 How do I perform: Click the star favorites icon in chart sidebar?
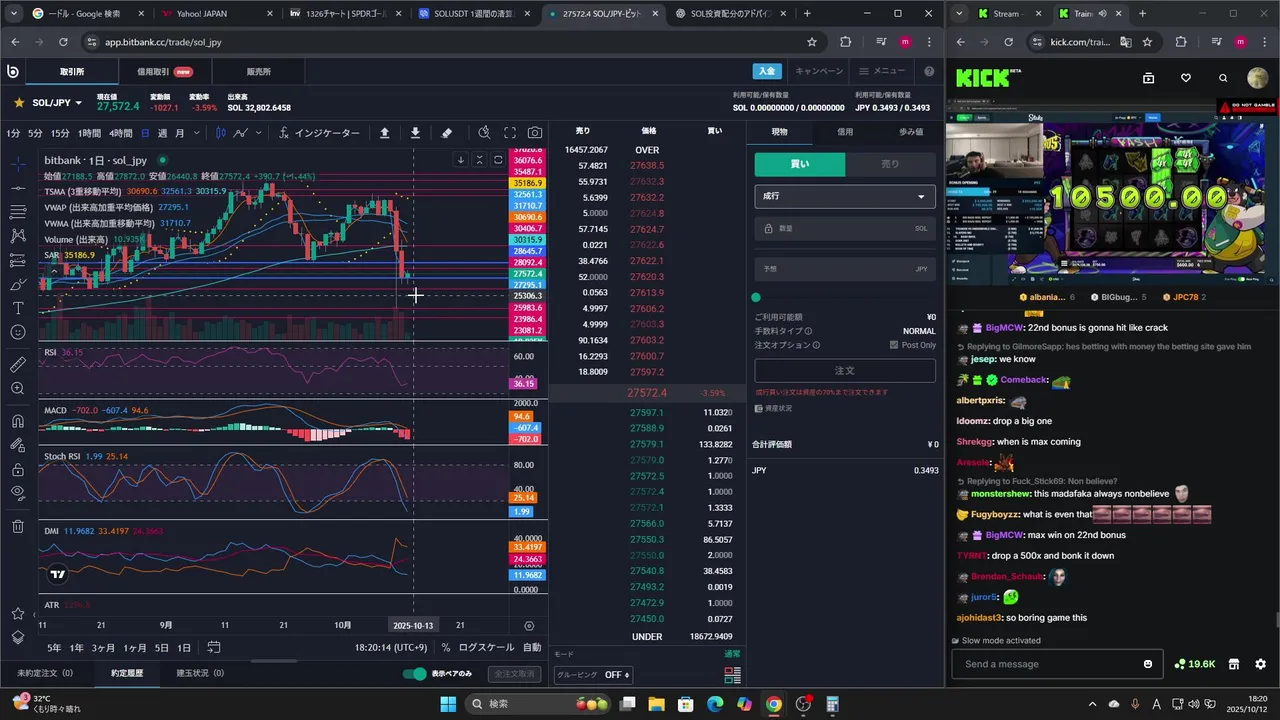pos(18,613)
